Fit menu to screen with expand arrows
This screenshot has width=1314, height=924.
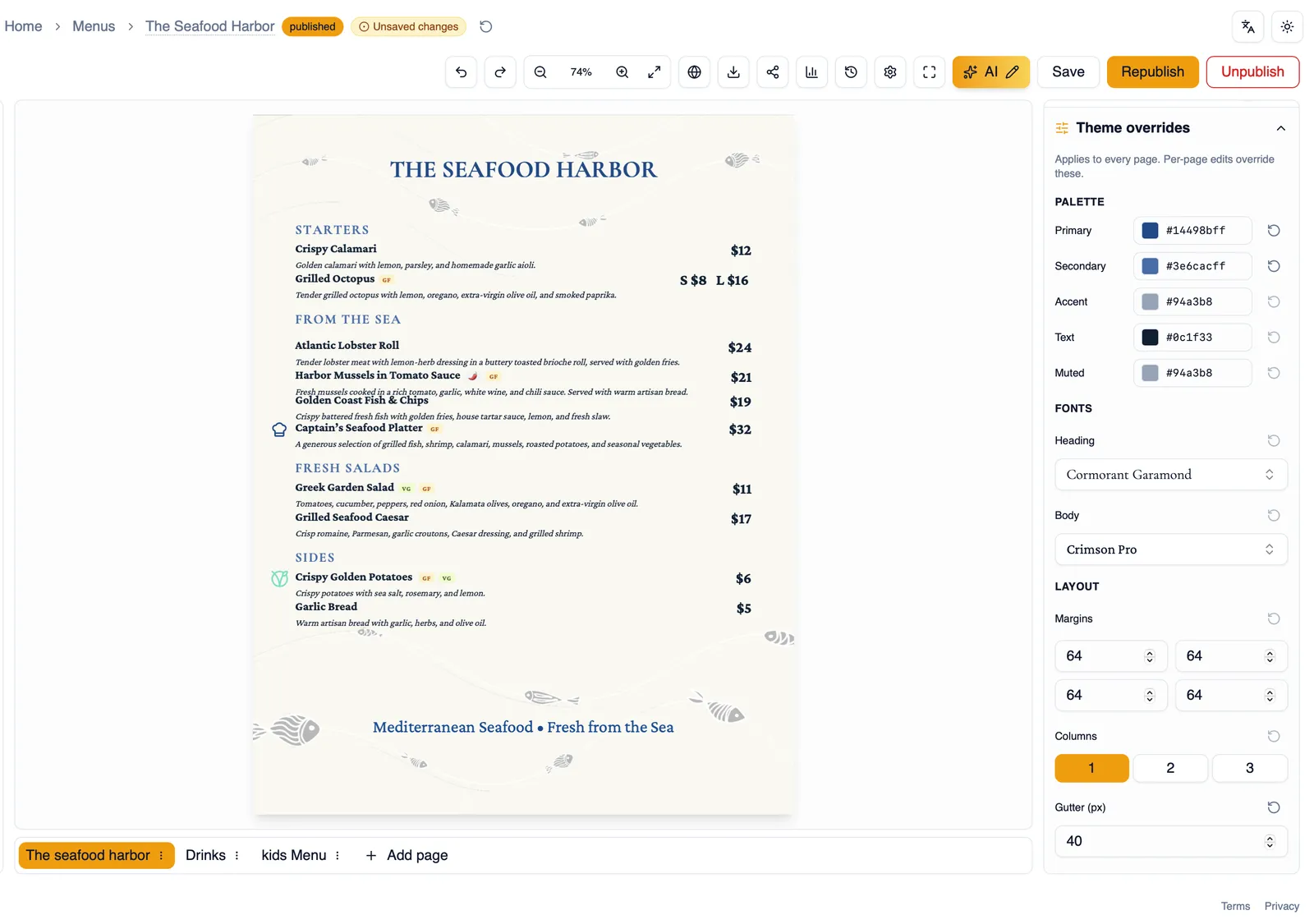tap(655, 72)
